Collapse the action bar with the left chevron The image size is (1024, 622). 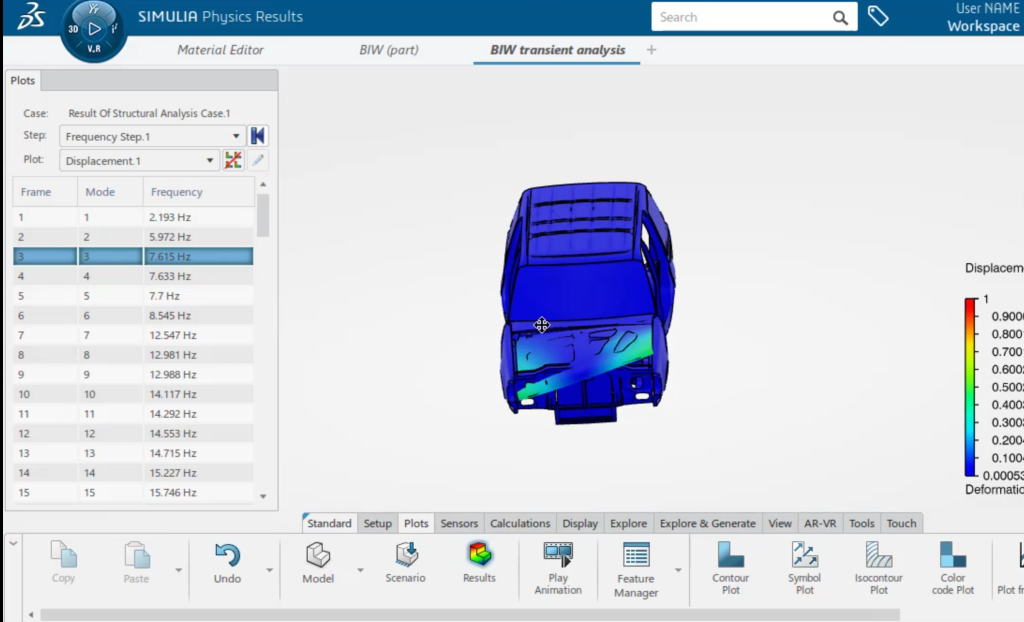(x=13, y=543)
